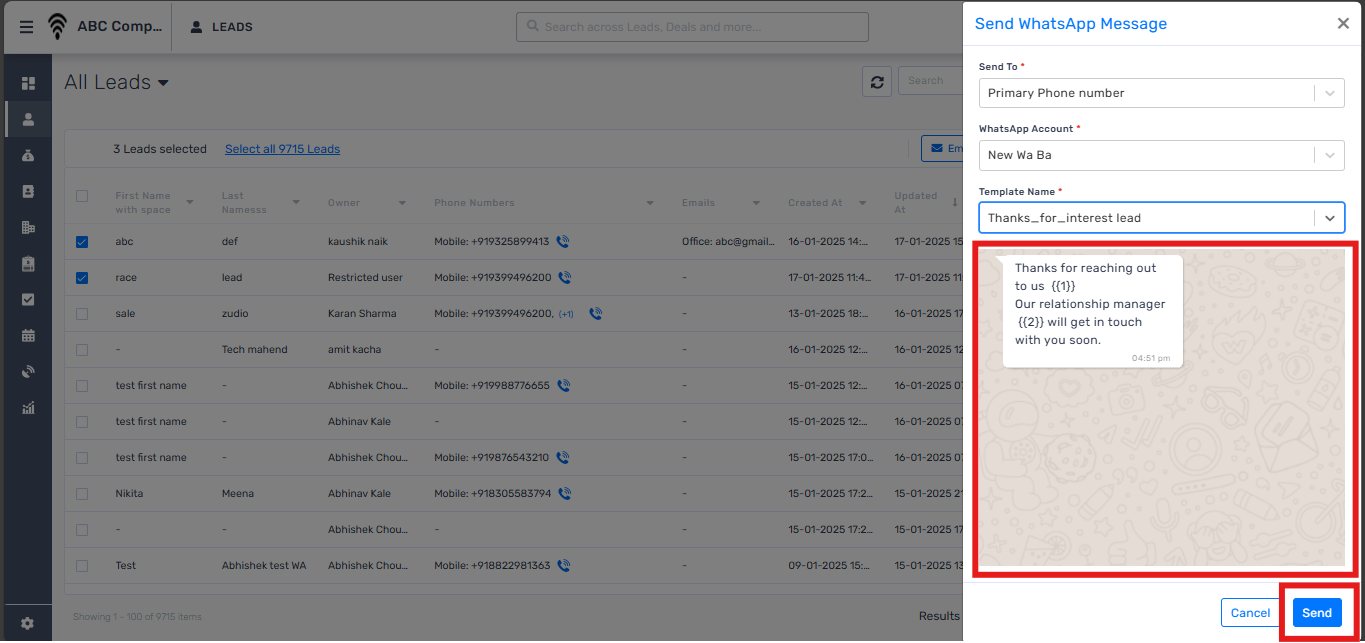Click call icon for +918822981363

coord(564,565)
